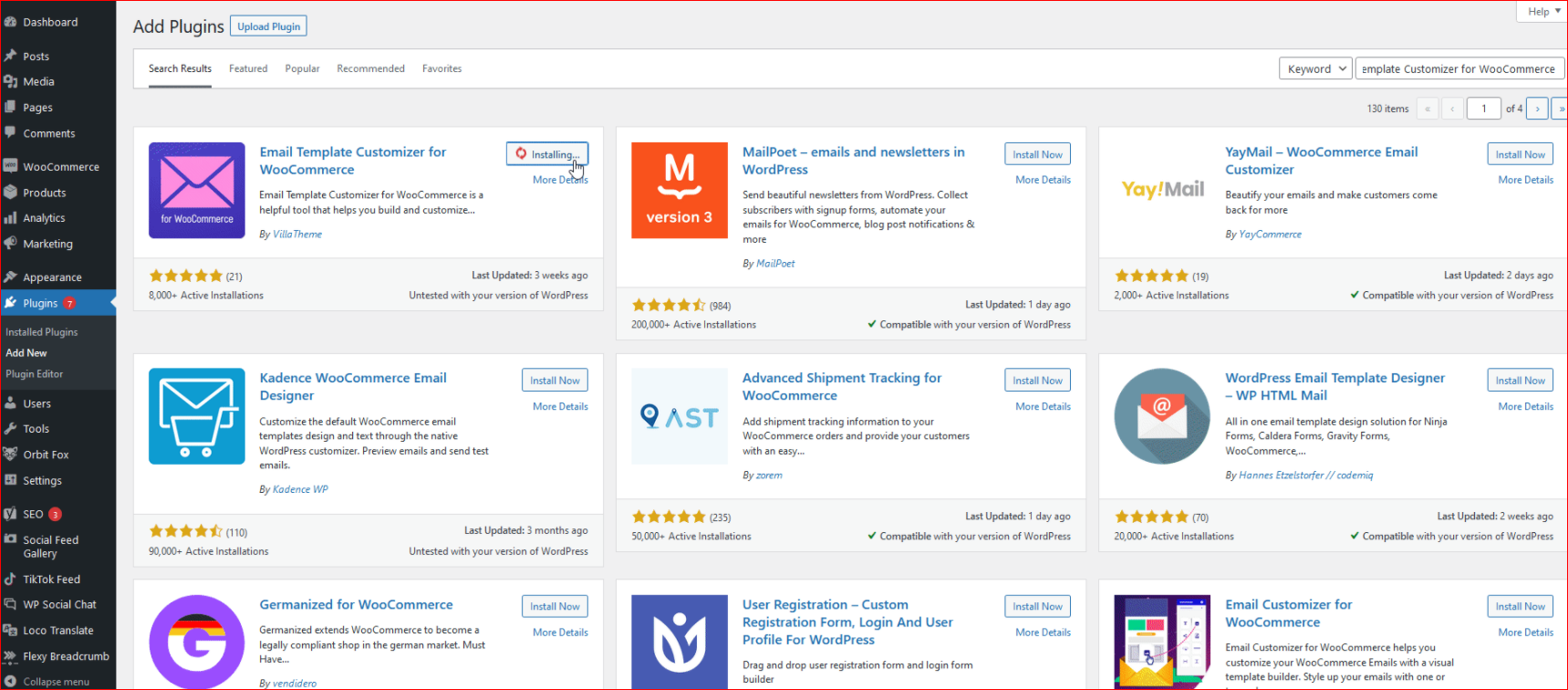Click the TikTok Feed icon

click(10, 579)
